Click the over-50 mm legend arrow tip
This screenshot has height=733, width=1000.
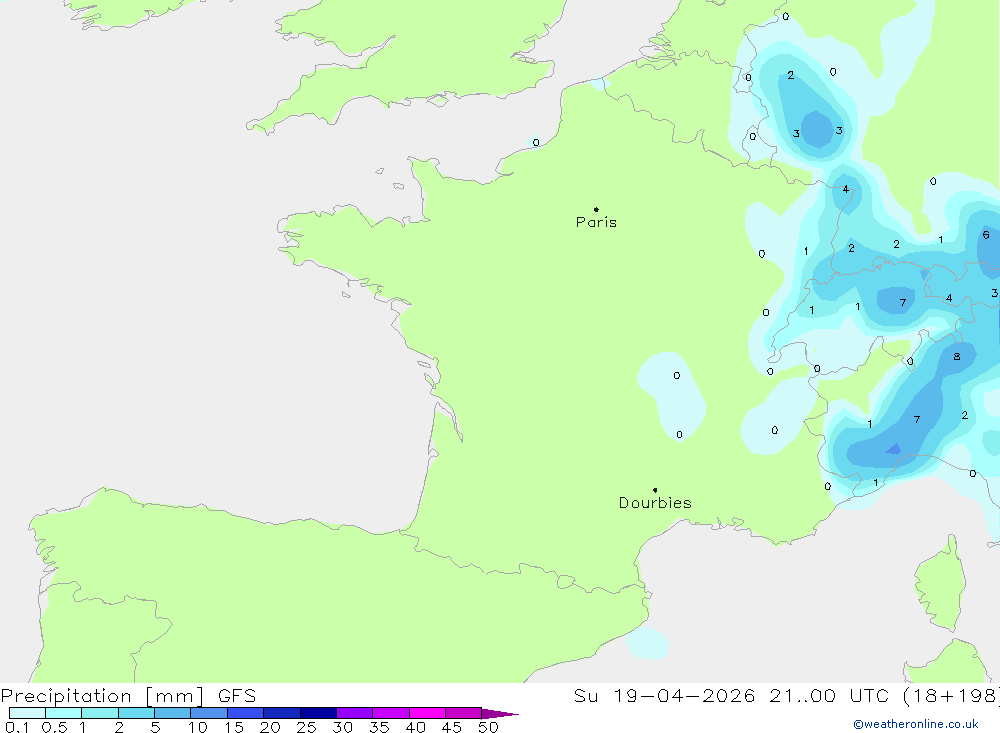pyautogui.click(x=500, y=713)
